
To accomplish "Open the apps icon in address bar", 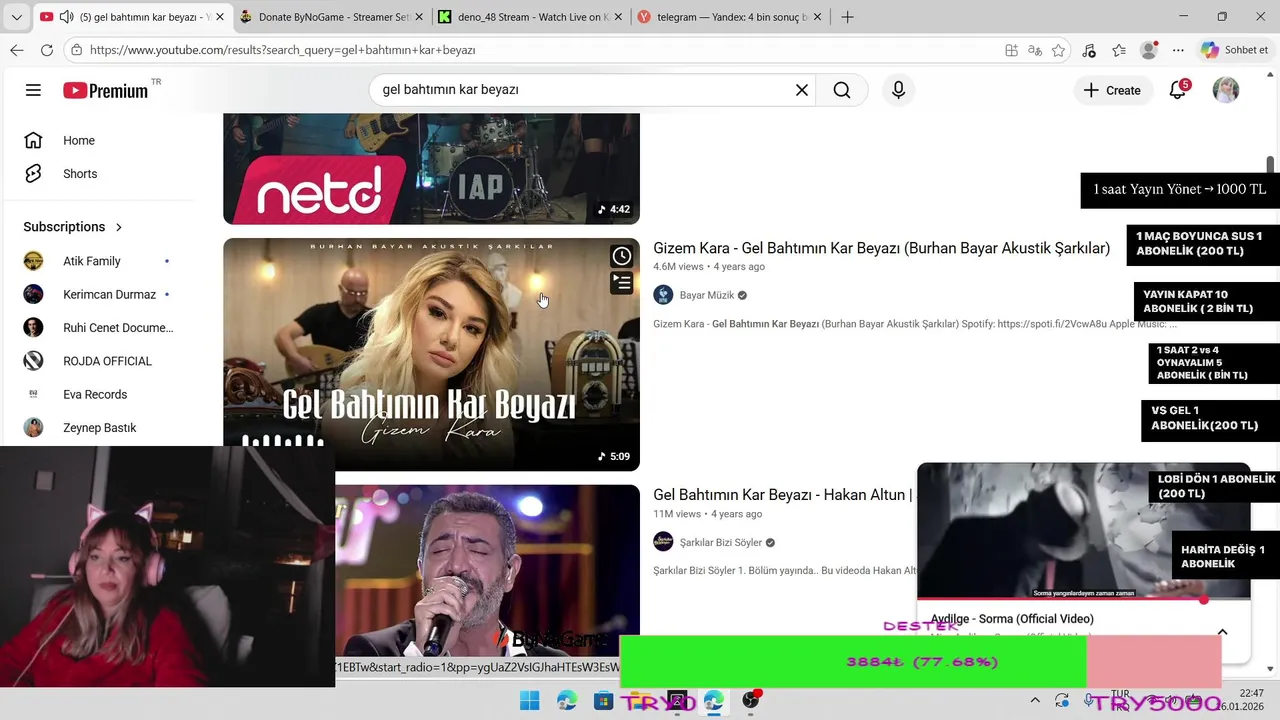I will coord(1011,50).
